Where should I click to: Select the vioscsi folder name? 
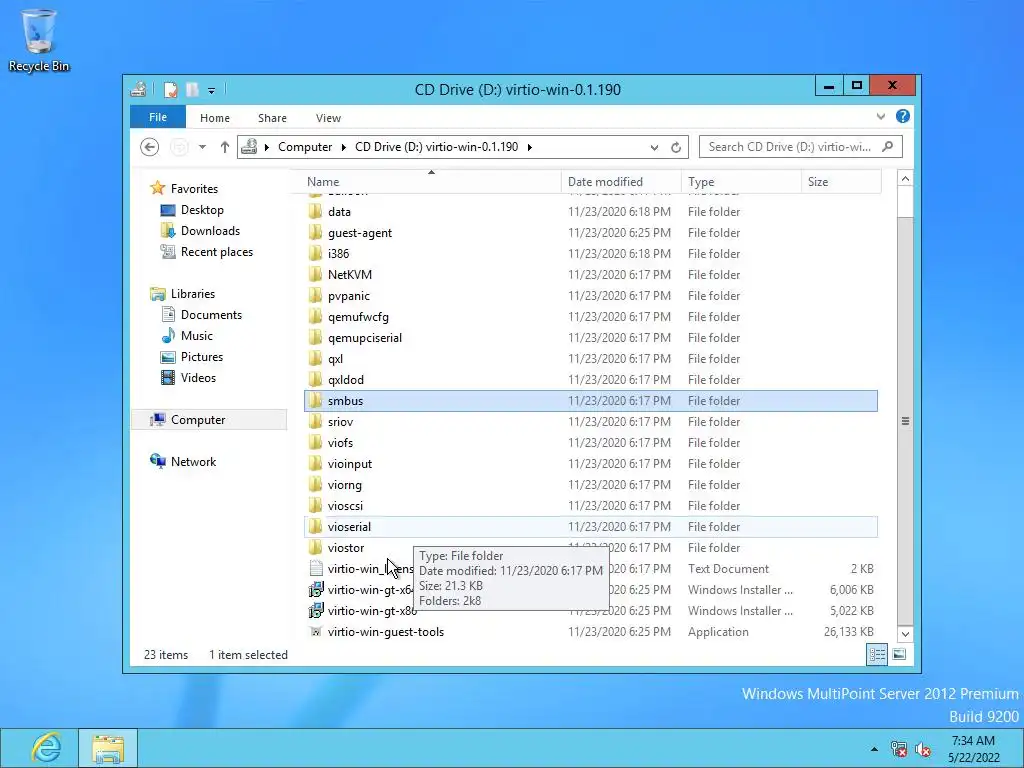point(345,505)
